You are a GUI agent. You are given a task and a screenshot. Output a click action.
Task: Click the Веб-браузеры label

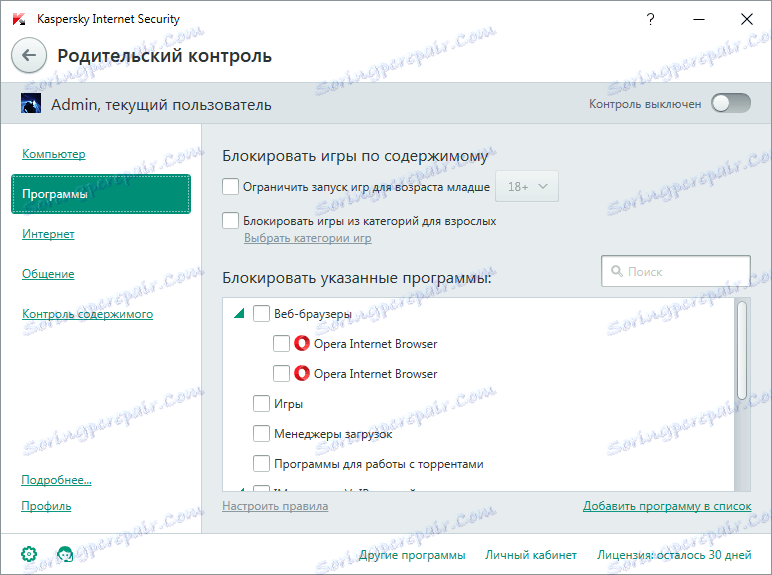click(x=313, y=314)
